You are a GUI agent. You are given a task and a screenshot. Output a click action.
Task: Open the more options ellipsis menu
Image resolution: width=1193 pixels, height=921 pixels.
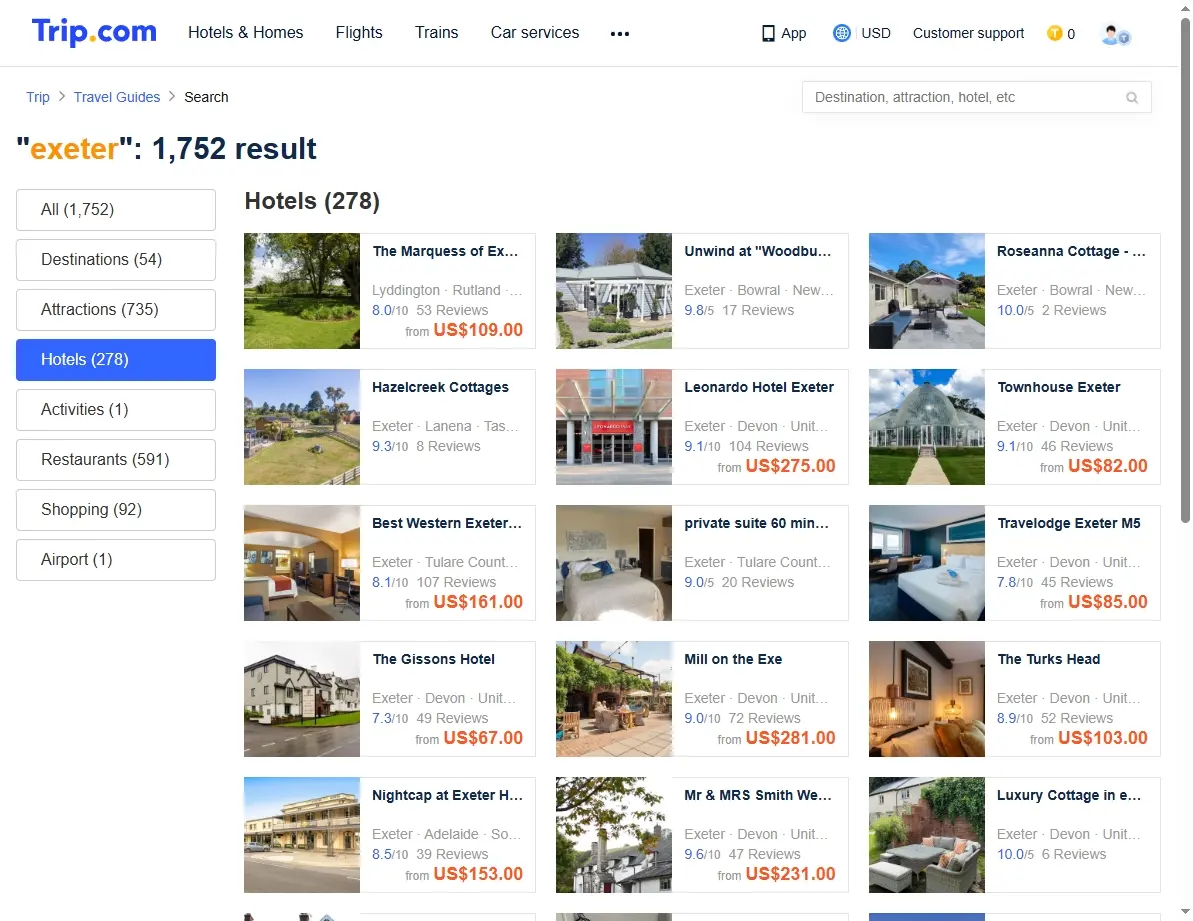point(619,33)
